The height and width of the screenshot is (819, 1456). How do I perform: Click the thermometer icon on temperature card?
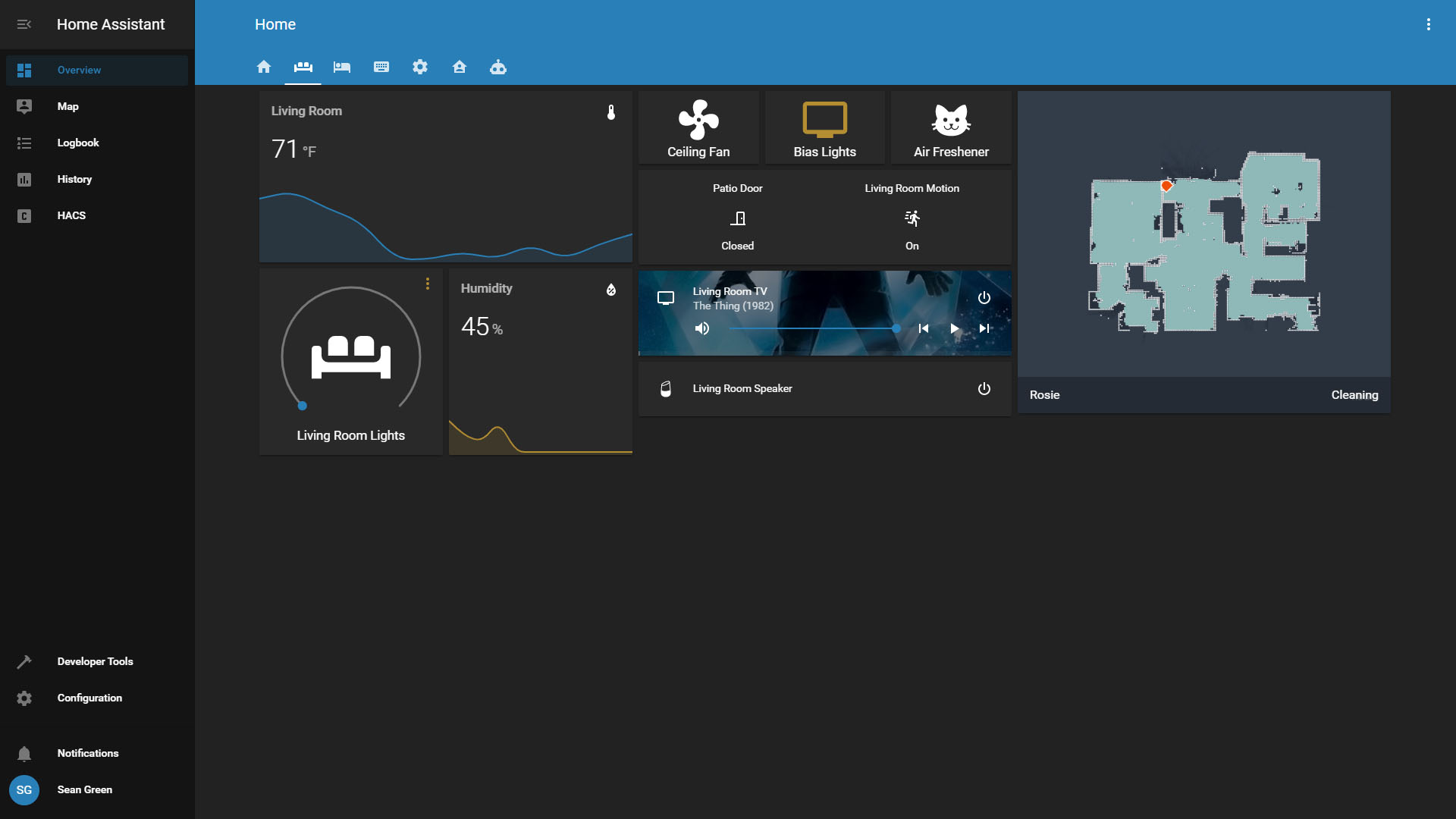[611, 112]
